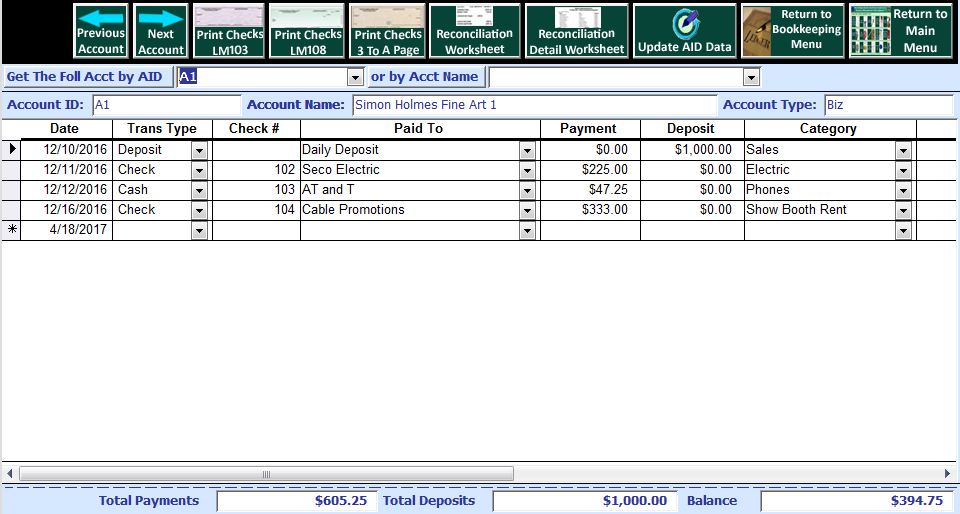Click the horizontal scrollbar thumb
This screenshot has width=960, height=514.
[266, 474]
